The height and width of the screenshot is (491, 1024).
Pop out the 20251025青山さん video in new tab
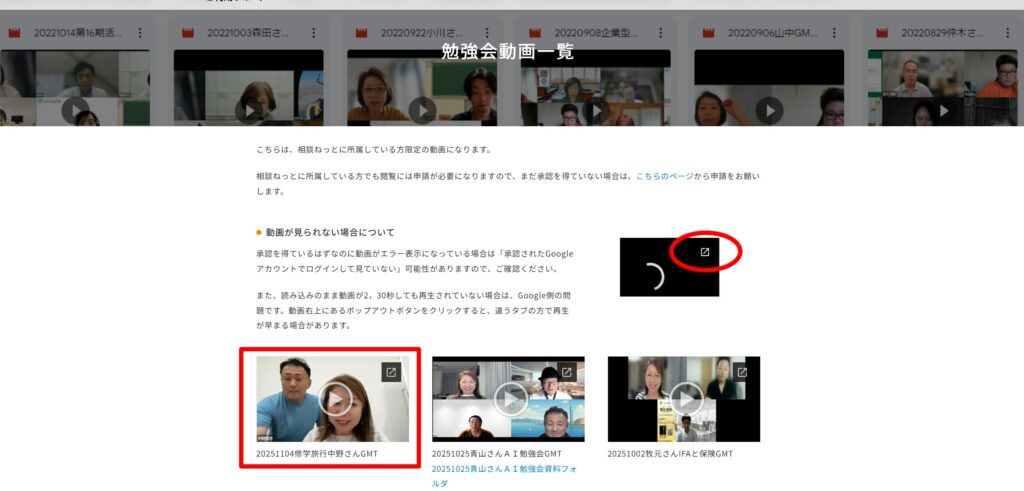click(x=567, y=372)
